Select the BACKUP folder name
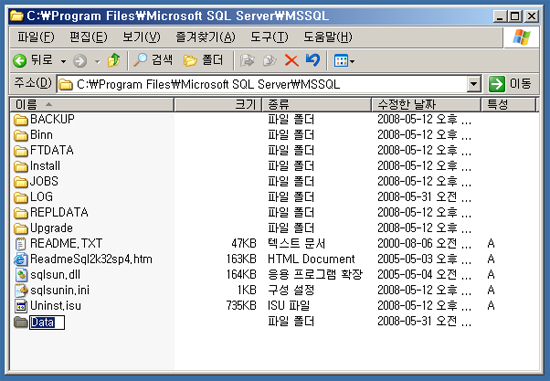 point(52,119)
